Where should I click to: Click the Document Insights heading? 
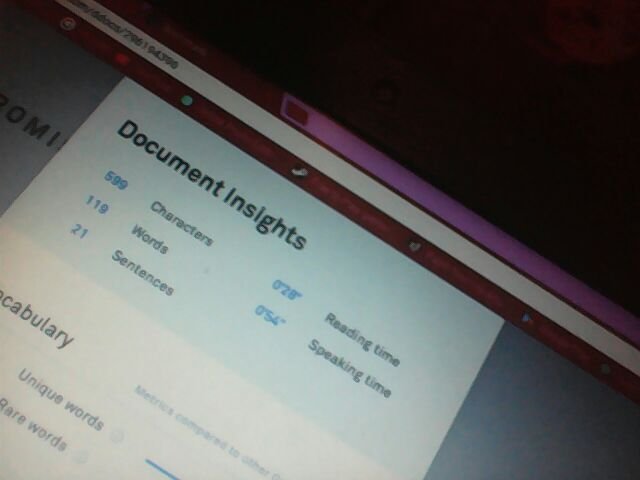pos(211,184)
